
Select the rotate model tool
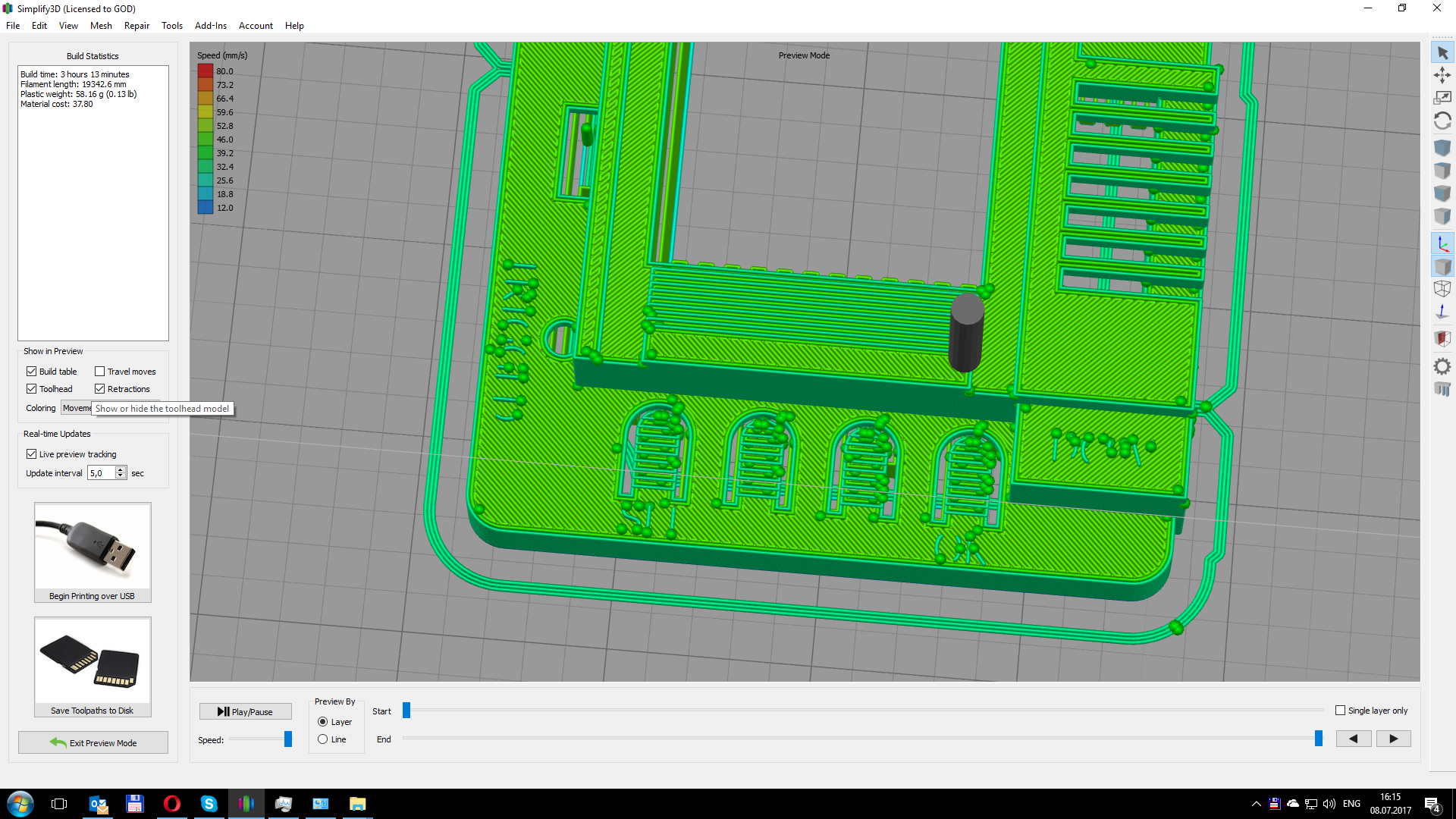[1442, 121]
